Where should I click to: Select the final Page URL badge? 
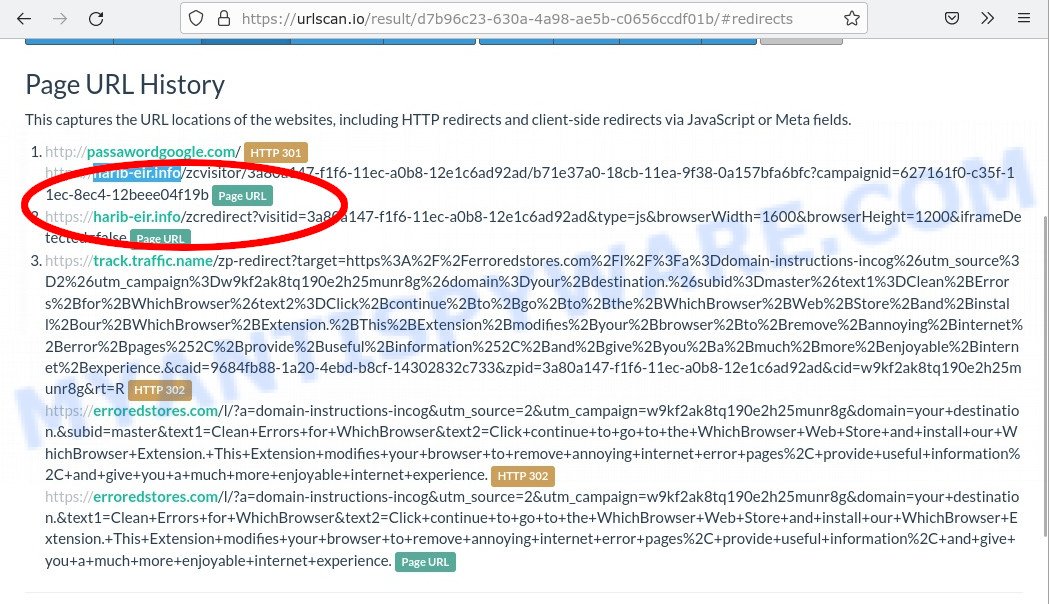(425, 562)
